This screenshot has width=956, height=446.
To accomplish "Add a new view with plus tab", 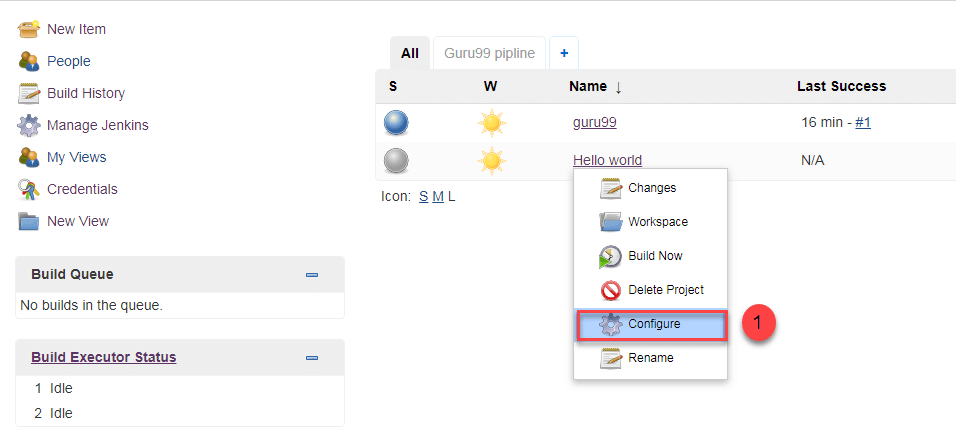I will coord(564,53).
